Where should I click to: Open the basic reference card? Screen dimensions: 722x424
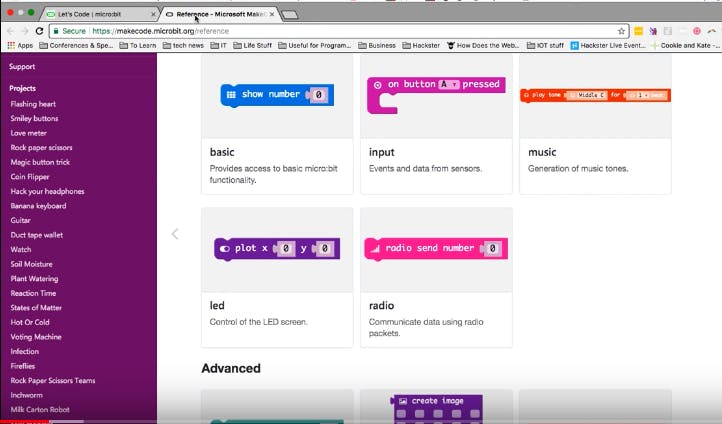coord(277,124)
